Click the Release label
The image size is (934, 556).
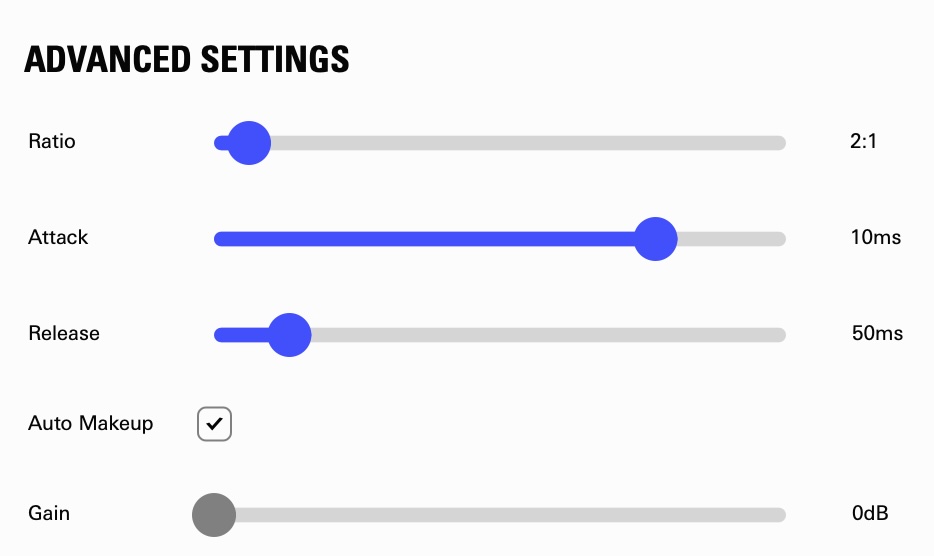click(x=64, y=333)
